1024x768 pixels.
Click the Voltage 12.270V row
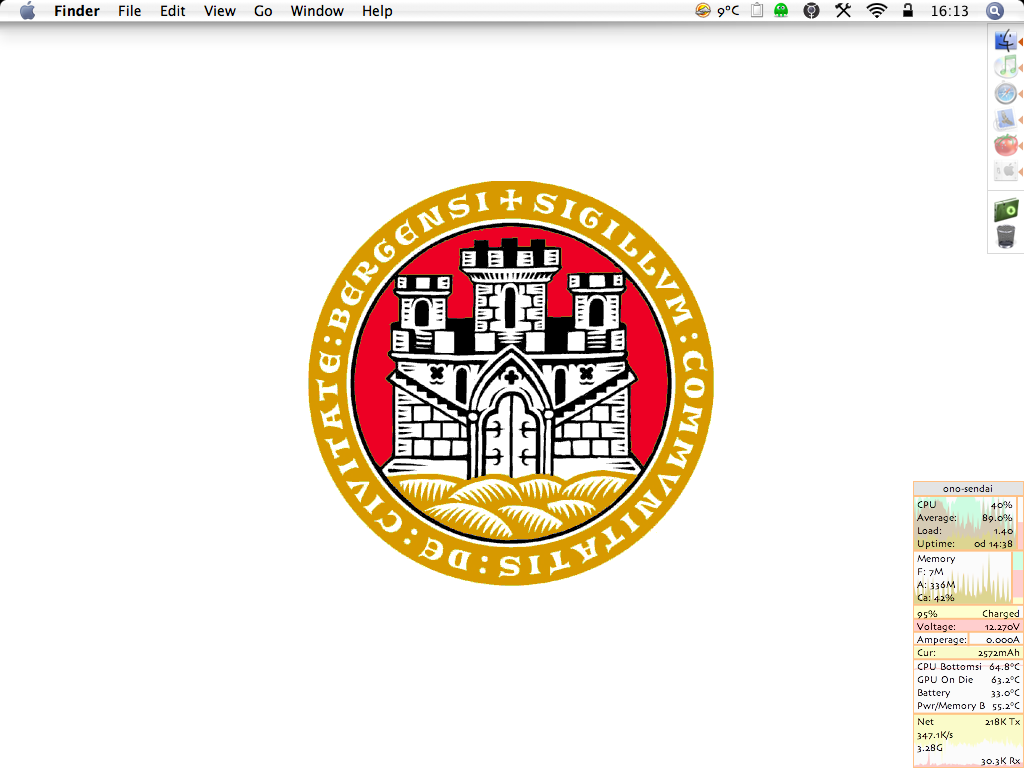tap(968, 627)
